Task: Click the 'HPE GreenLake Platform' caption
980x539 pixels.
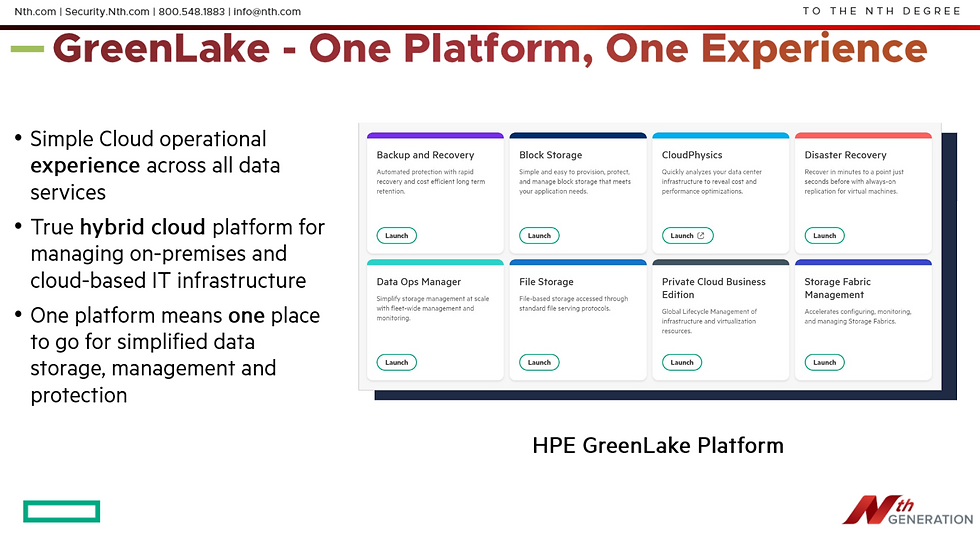Action: (x=658, y=446)
